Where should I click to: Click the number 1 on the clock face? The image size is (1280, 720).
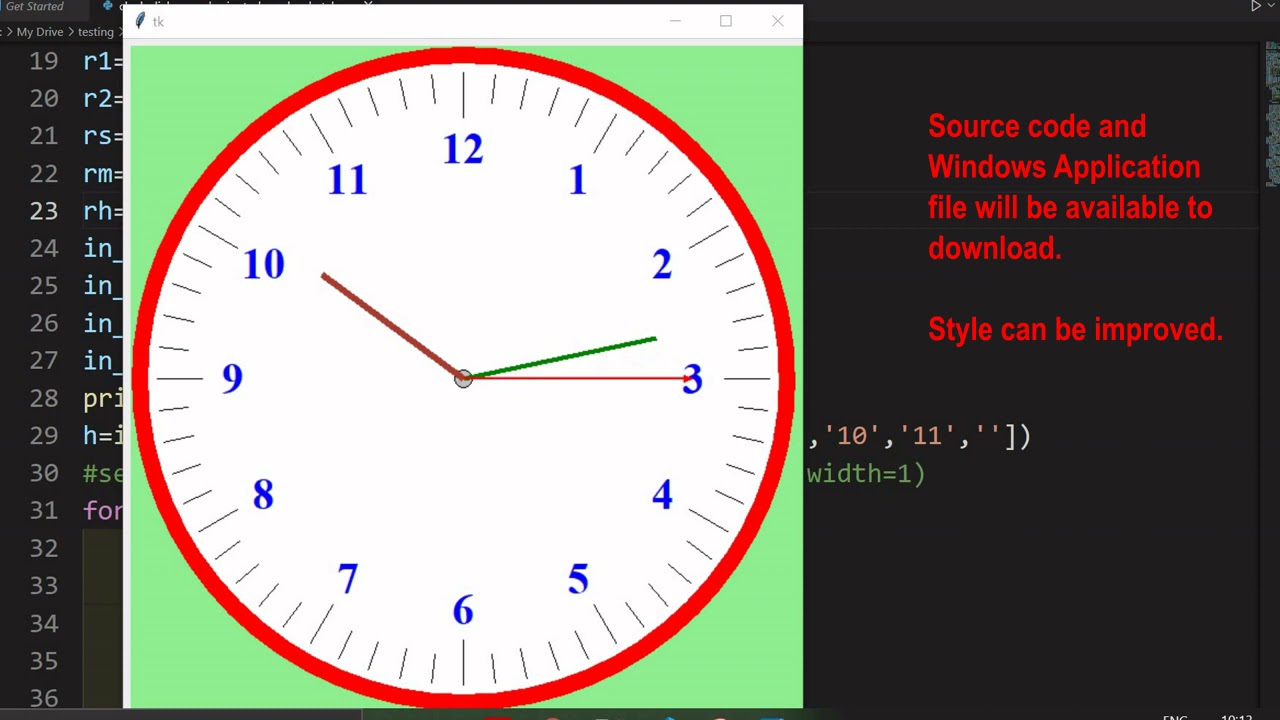pyautogui.click(x=577, y=181)
